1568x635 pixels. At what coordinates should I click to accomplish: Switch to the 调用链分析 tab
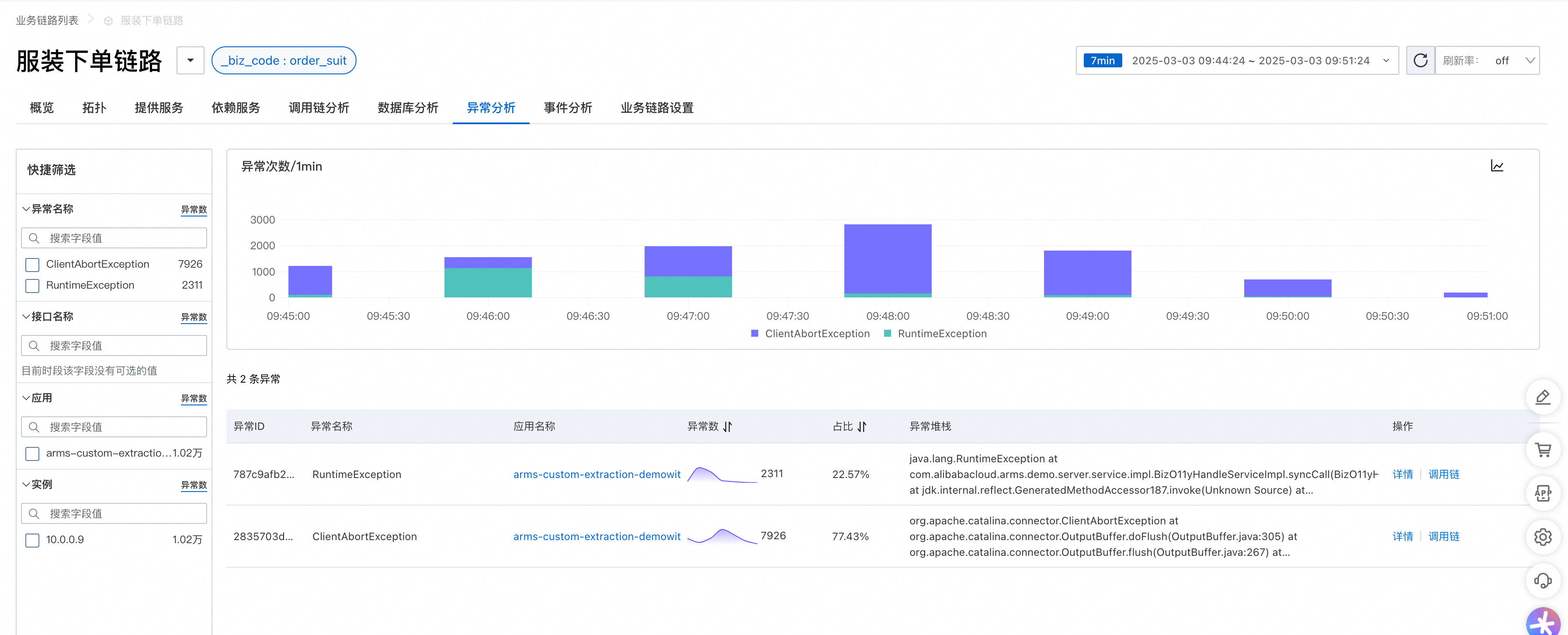pyautogui.click(x=319, y=108)
